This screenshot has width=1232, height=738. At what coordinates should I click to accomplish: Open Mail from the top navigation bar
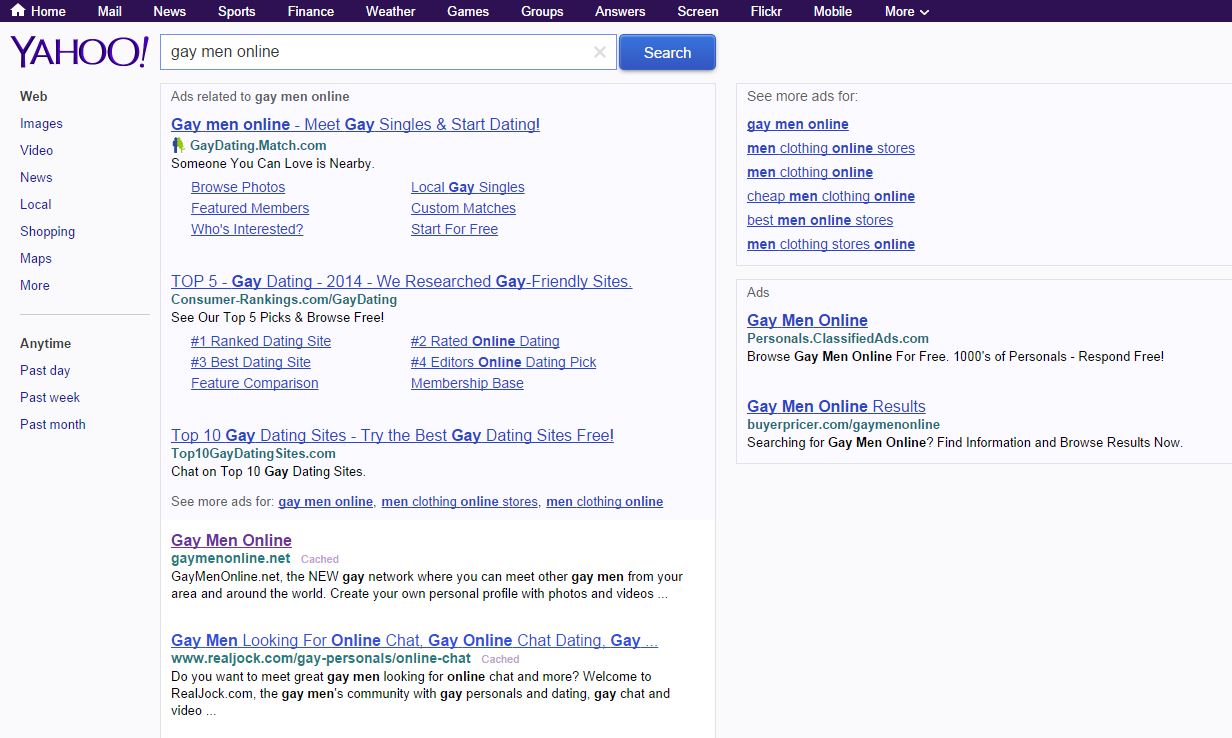pos(109,11)
